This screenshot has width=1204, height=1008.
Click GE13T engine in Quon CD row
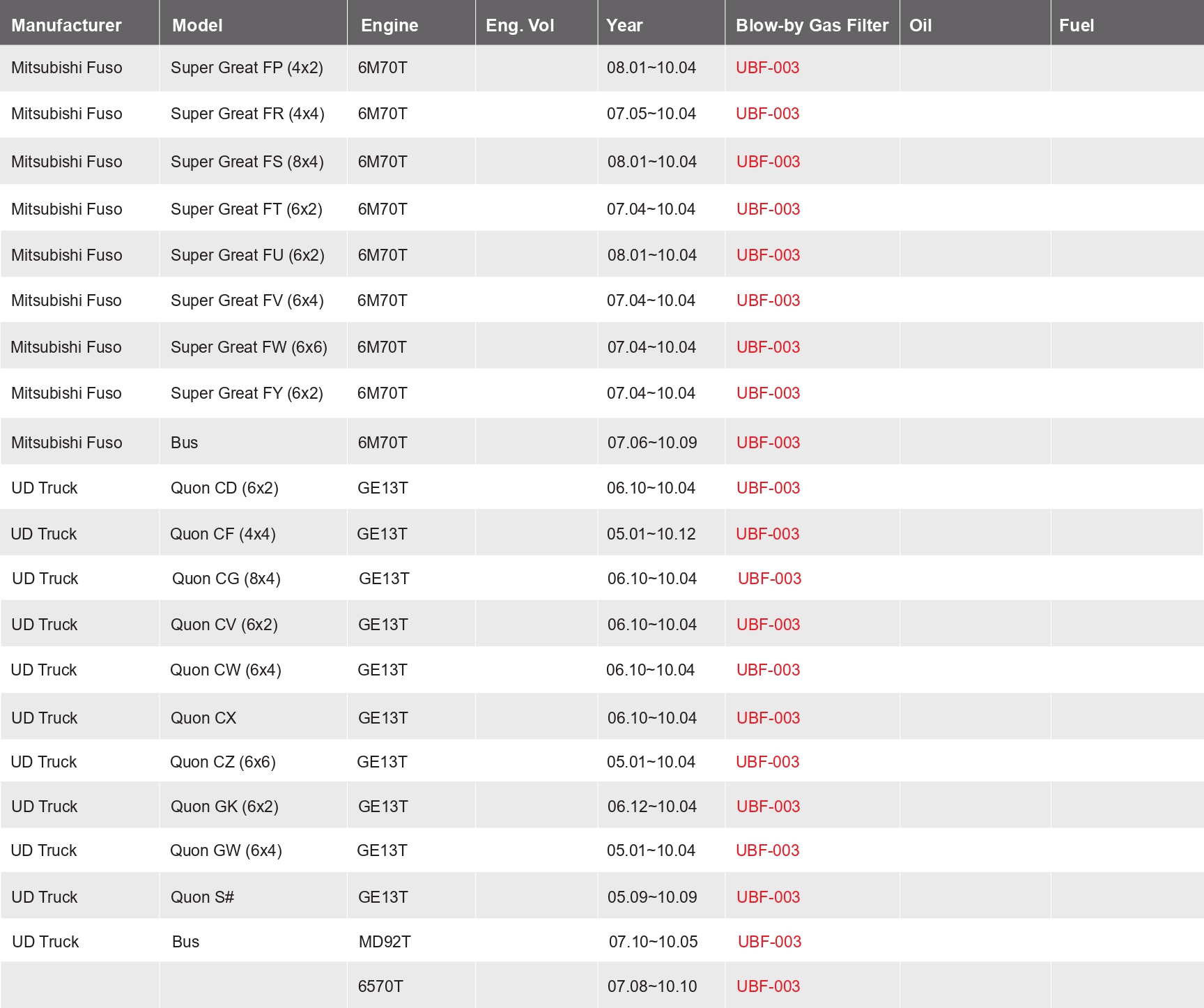point(383,488)
